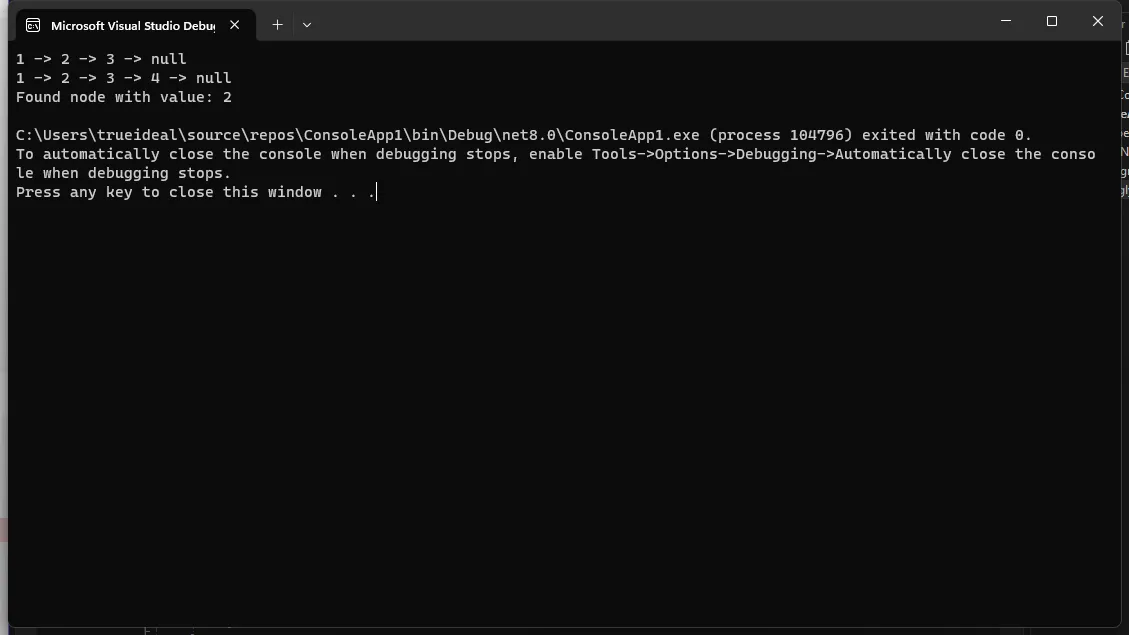Select the Microsoft Visual Studio Debug tab title

132,25
